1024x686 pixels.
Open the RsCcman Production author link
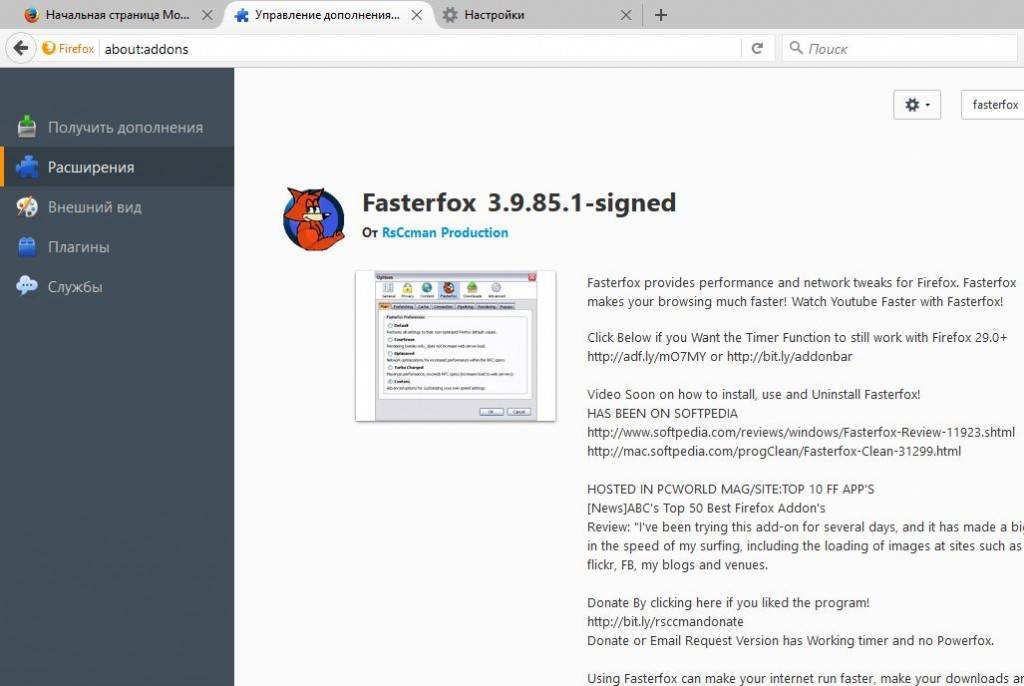point(445,233)
